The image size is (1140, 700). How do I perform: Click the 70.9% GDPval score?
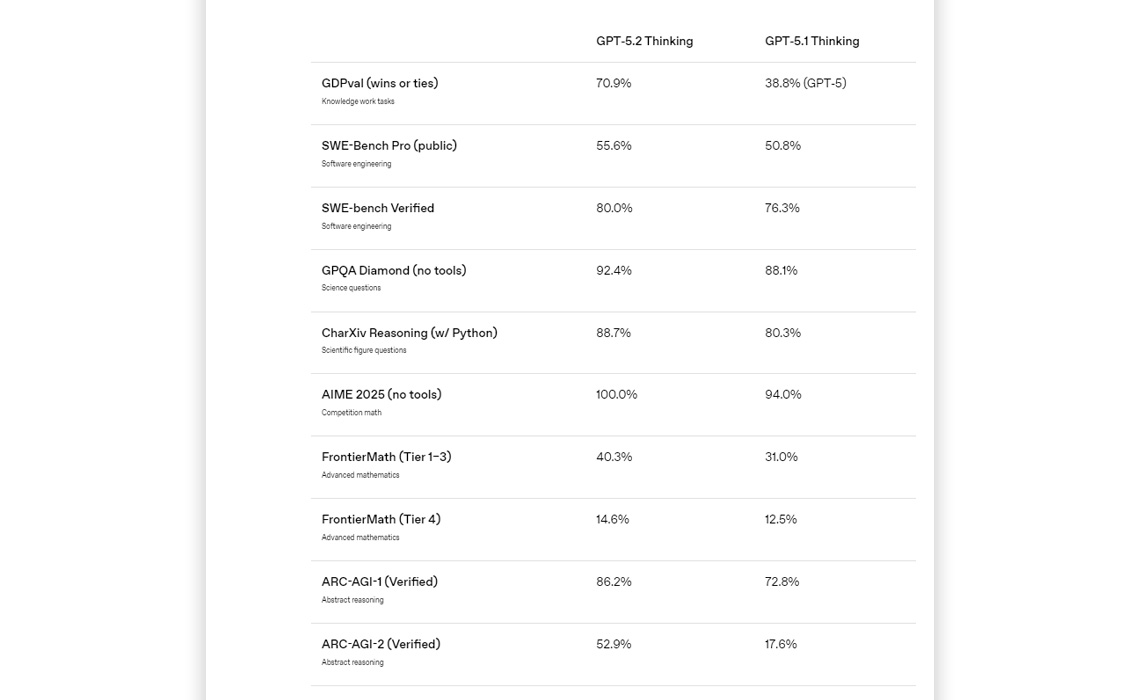[613, 84]
